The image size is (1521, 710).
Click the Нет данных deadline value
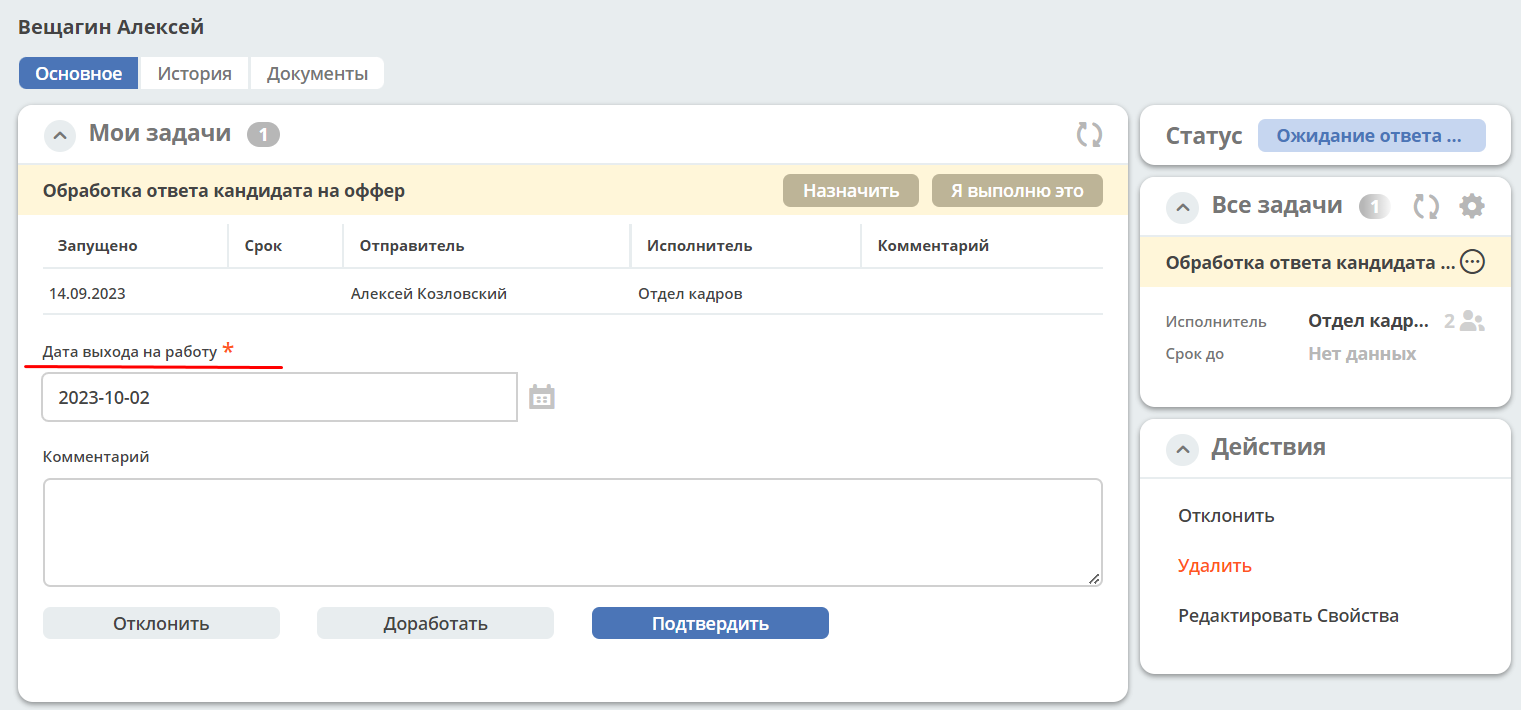click(1362, 354)
